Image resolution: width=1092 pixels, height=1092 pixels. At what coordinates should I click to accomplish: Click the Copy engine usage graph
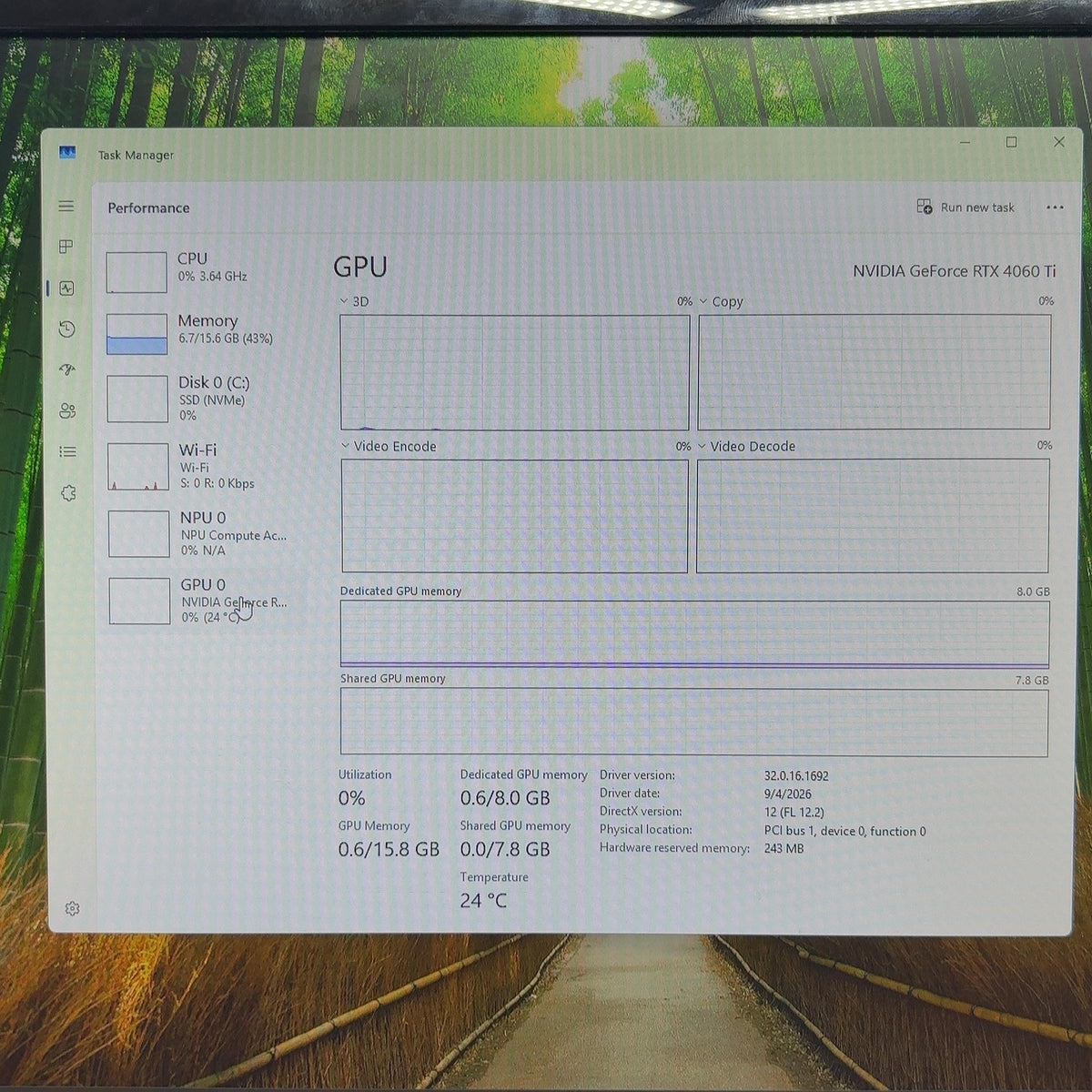coord(875,371)
